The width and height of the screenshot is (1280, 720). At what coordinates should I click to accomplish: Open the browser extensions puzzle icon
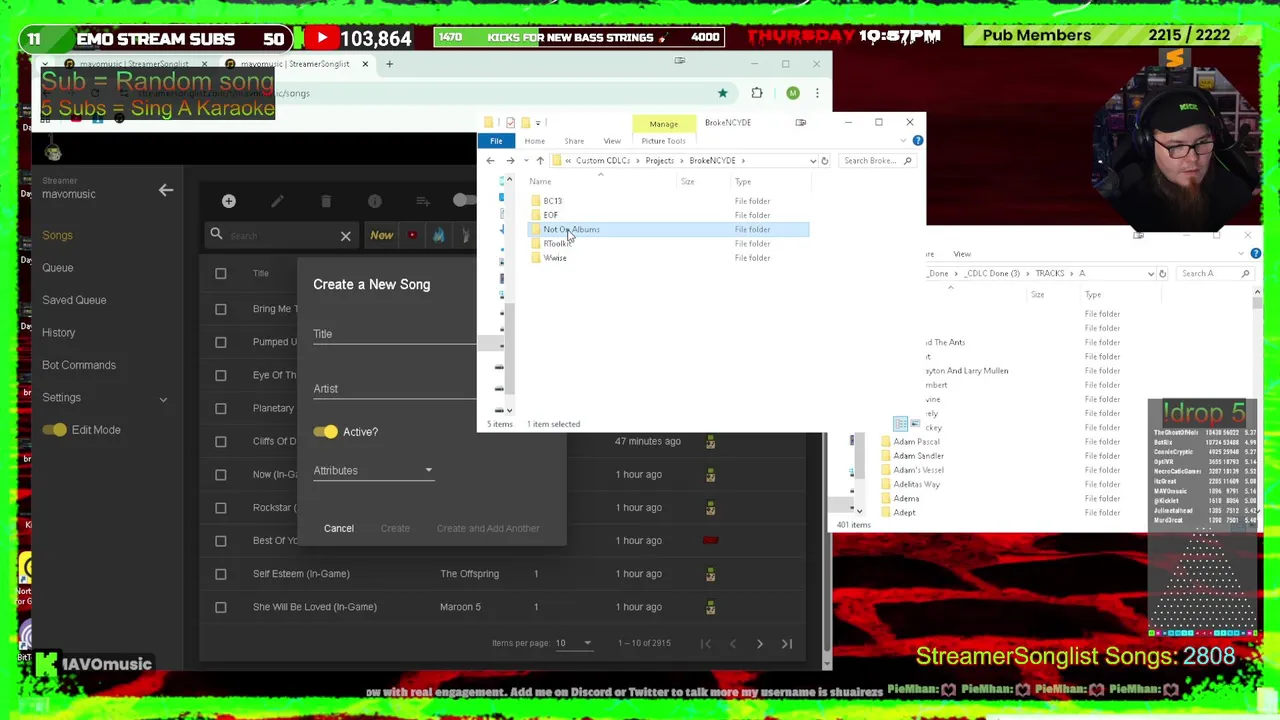point(757,93)
